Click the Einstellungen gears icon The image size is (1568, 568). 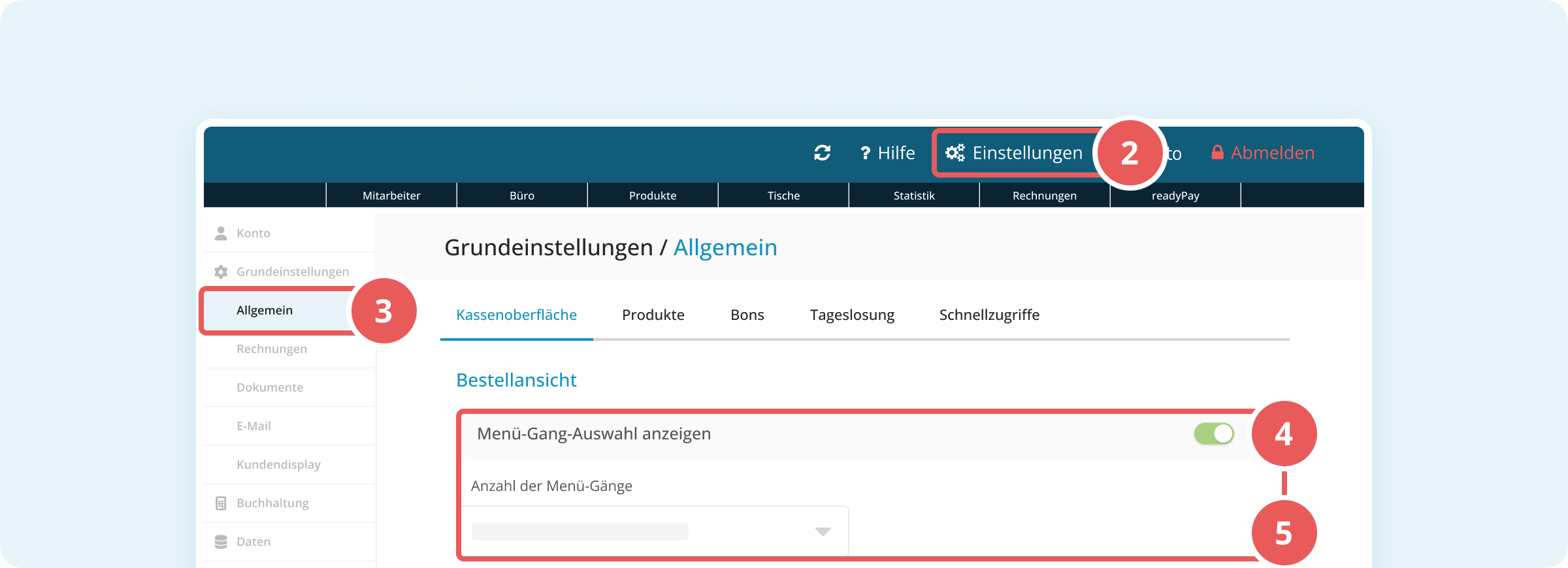point(955,153)
